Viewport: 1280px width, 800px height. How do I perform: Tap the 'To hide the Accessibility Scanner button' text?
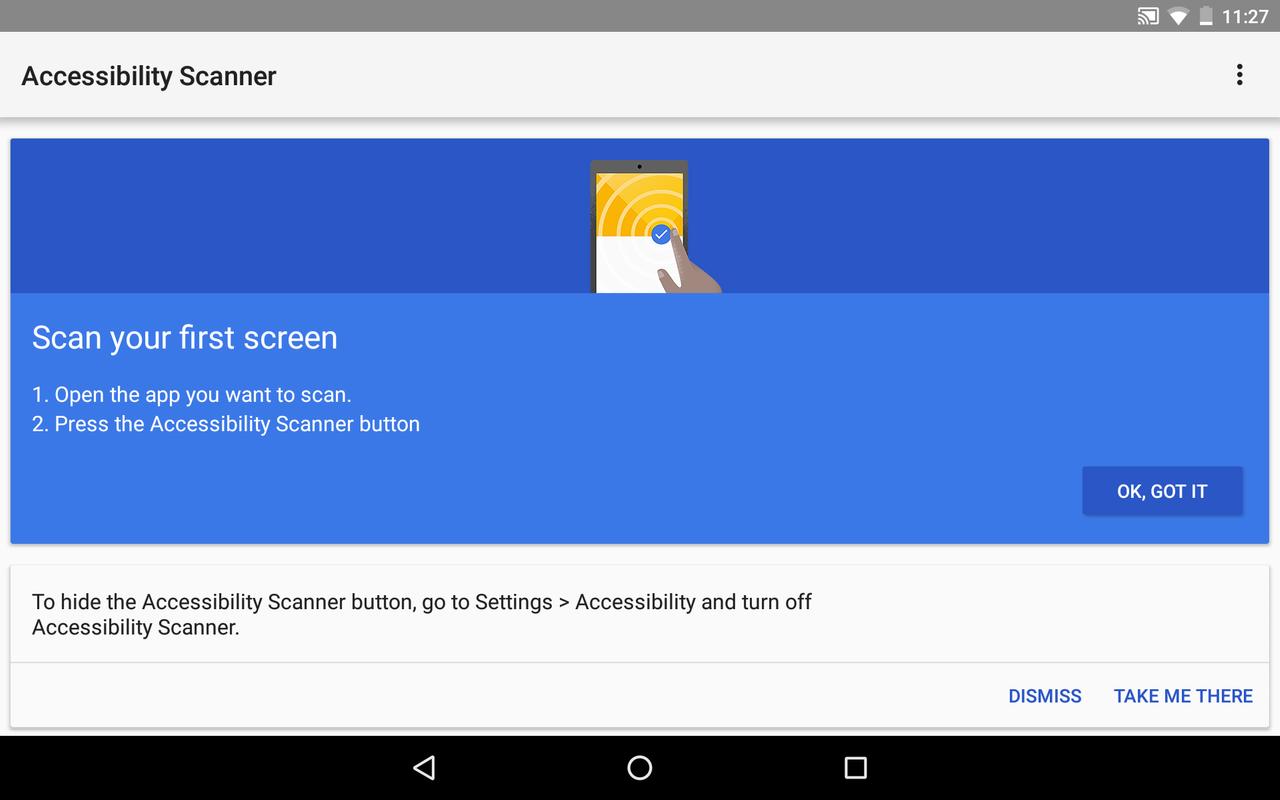422,615
